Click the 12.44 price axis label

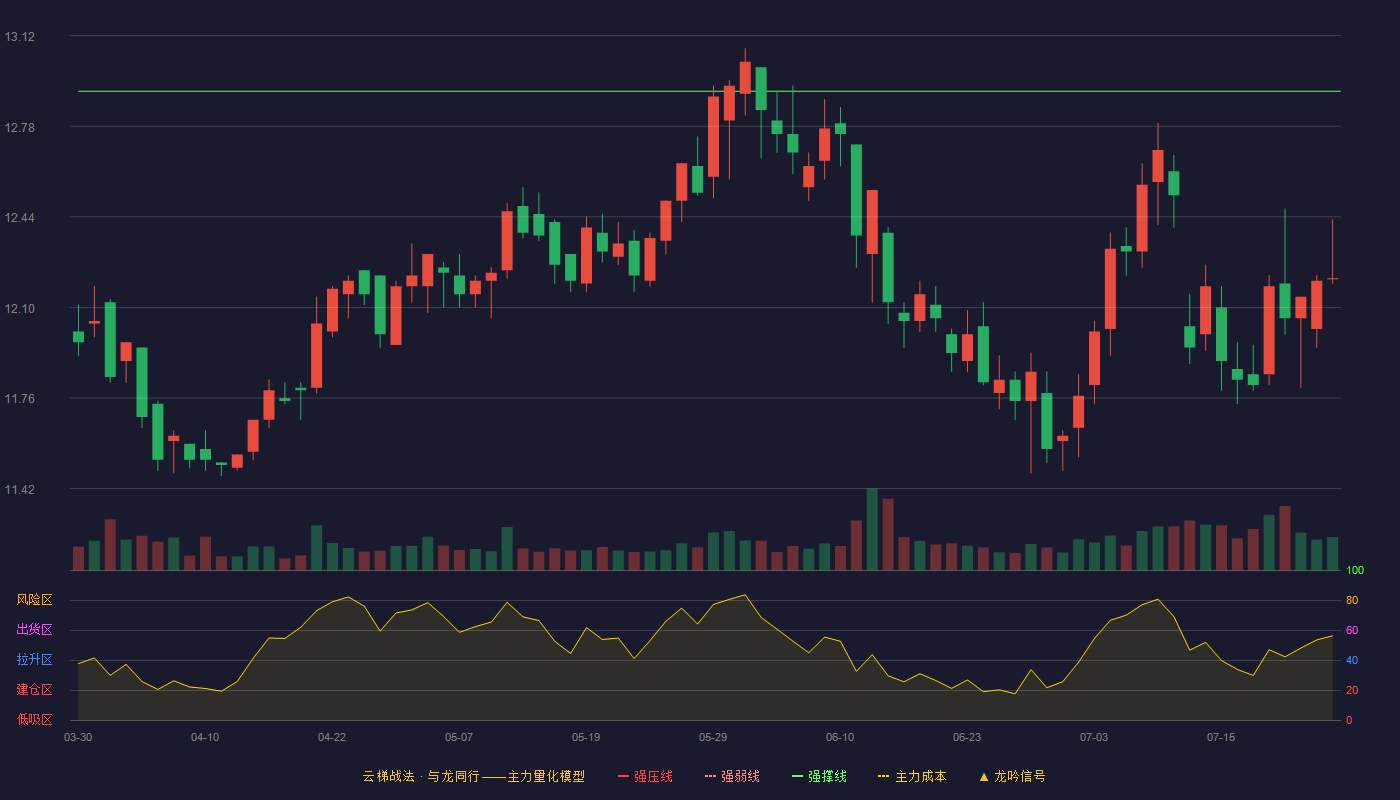pos(19,218)
